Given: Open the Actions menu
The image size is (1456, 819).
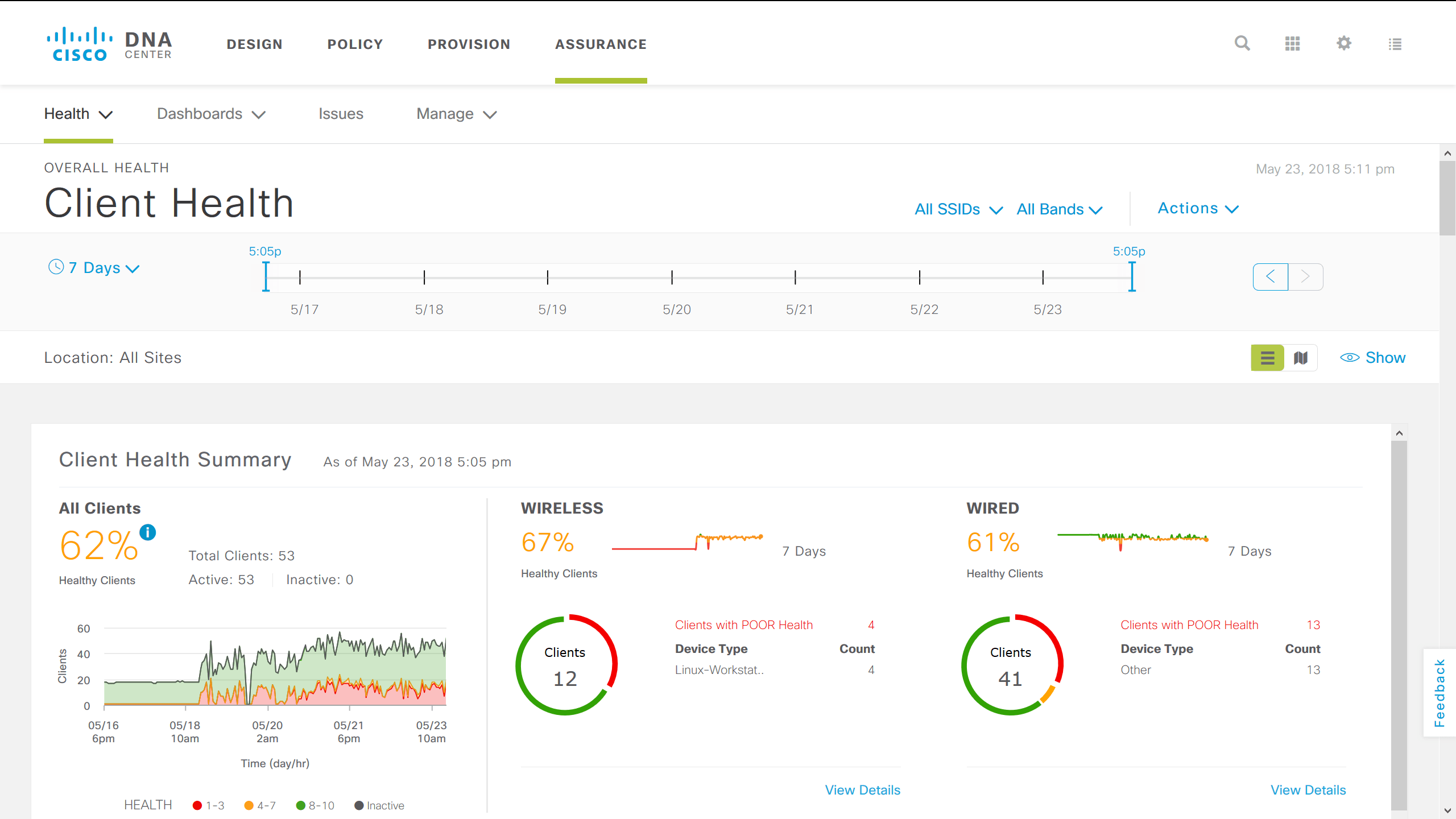Looking at the screenshot, I should [1197, 208].
